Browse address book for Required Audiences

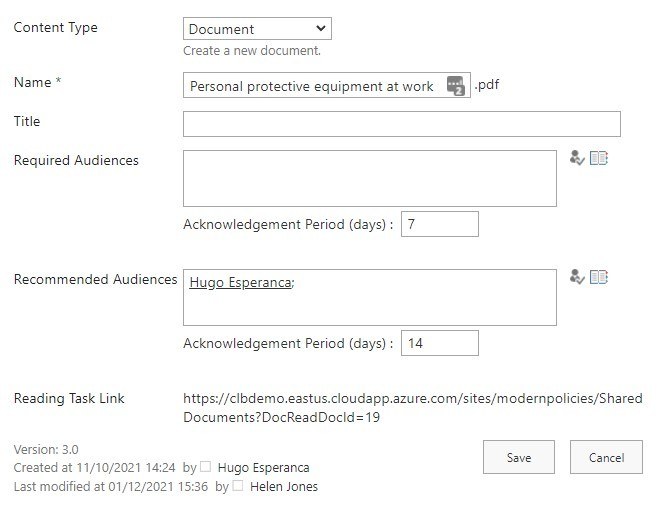(x=599, y=158)
